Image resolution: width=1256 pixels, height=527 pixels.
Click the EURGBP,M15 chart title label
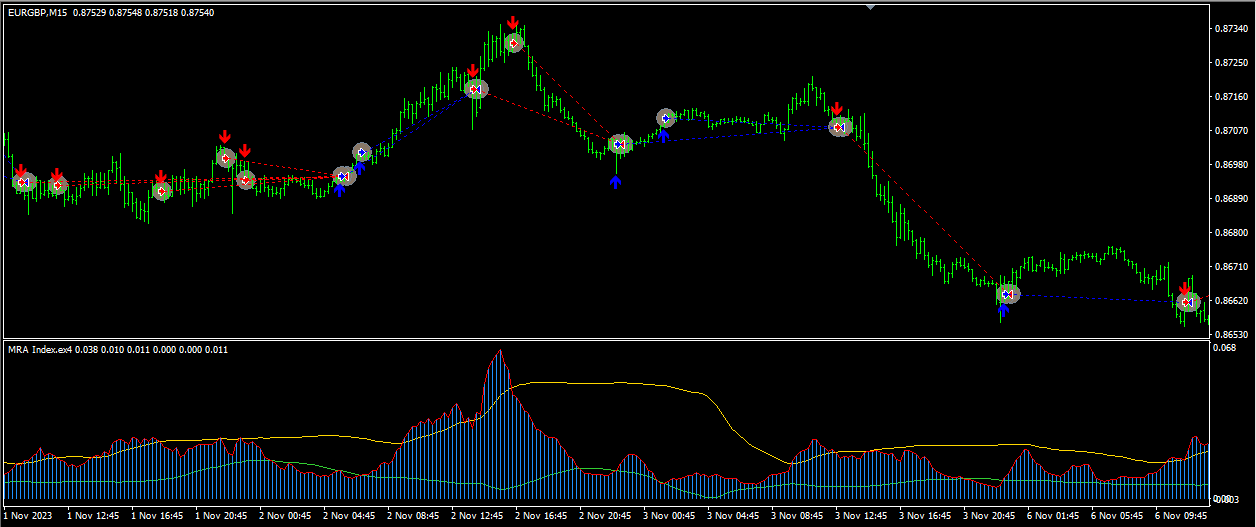pos(39,13)
